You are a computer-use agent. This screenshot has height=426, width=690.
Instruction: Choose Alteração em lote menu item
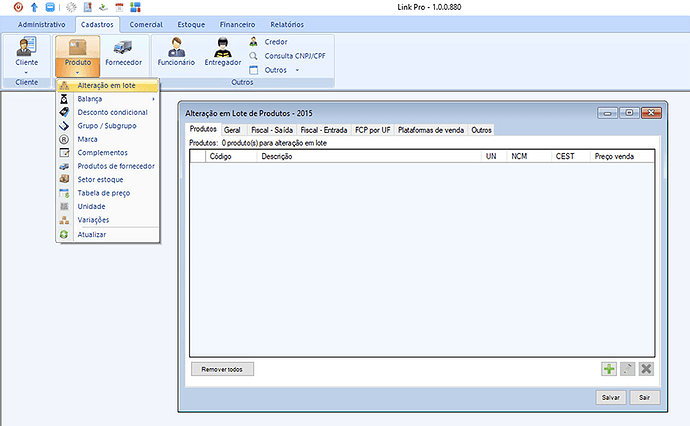(x=108, y=85)
